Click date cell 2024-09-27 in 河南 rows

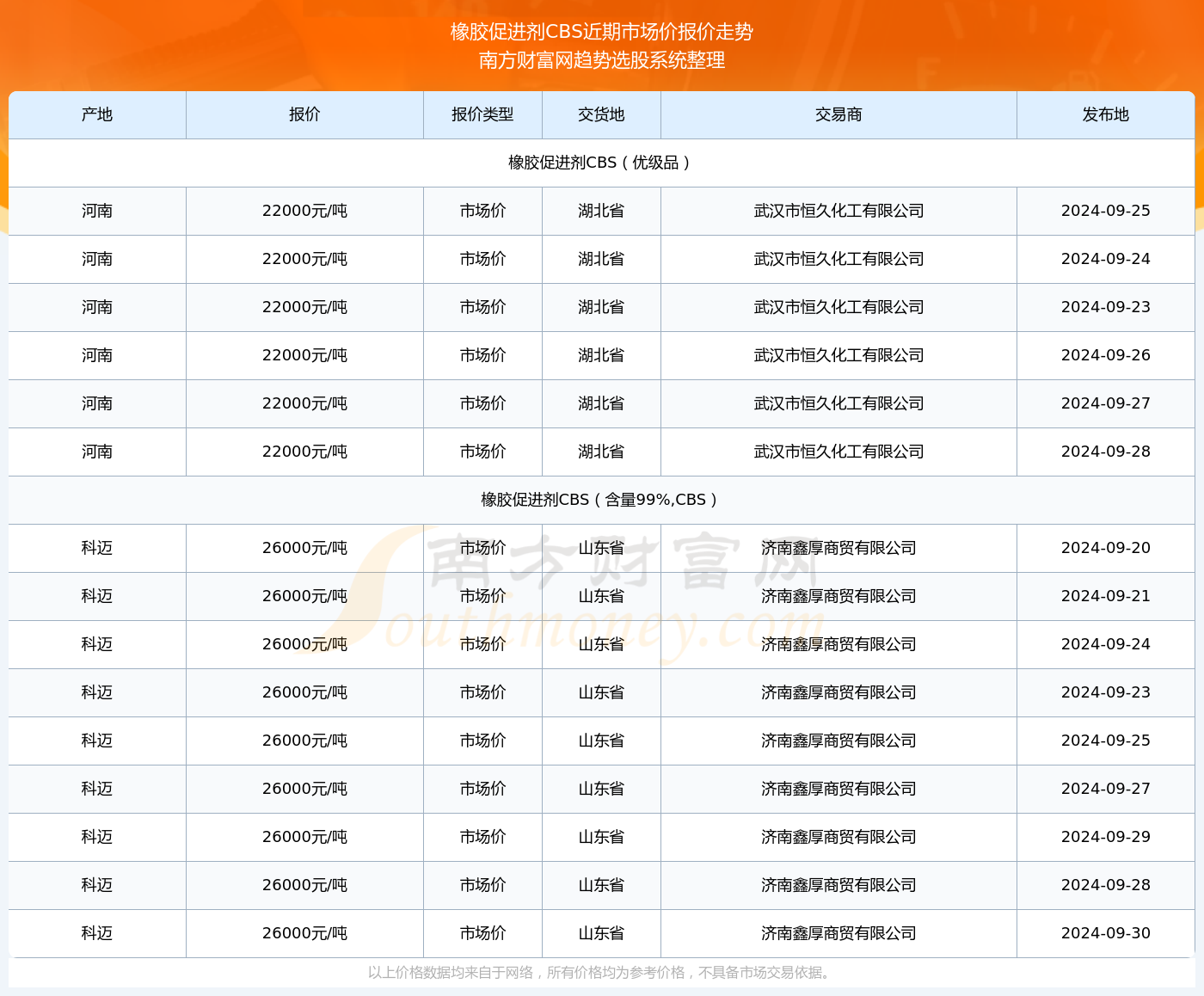click(x=1106, y=403)
